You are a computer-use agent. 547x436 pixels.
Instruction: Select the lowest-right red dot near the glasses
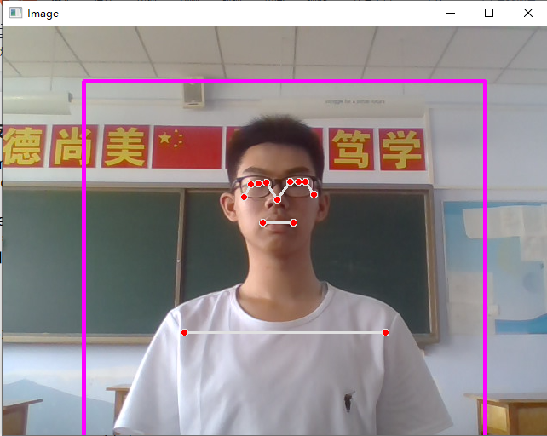point(314,195)
